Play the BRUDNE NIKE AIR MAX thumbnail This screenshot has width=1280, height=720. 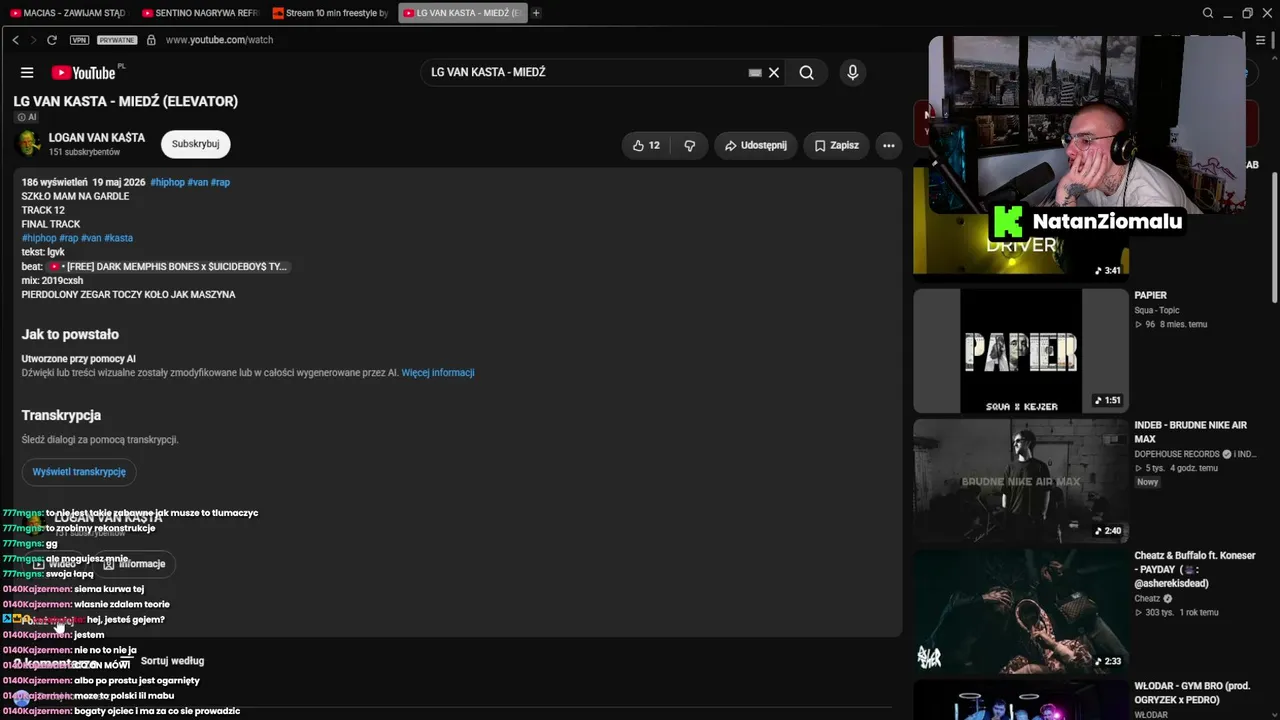[x=1020, y=480]
